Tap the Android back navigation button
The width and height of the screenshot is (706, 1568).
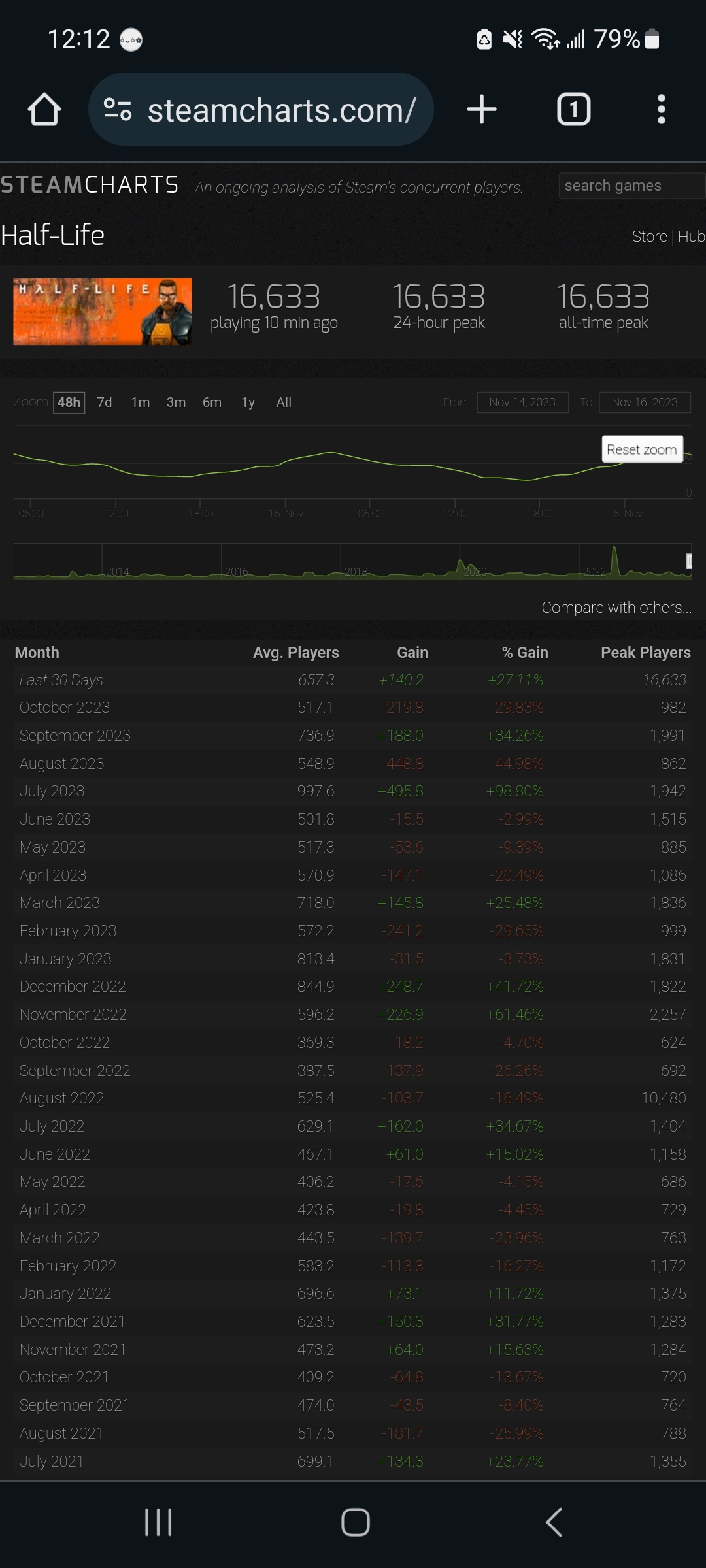pos(554,1522)
